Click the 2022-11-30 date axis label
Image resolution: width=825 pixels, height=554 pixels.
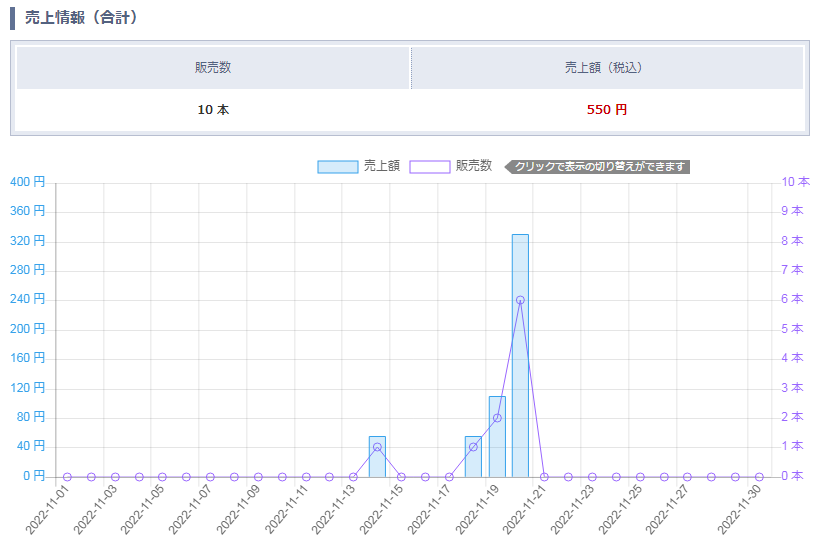[739, 510]
